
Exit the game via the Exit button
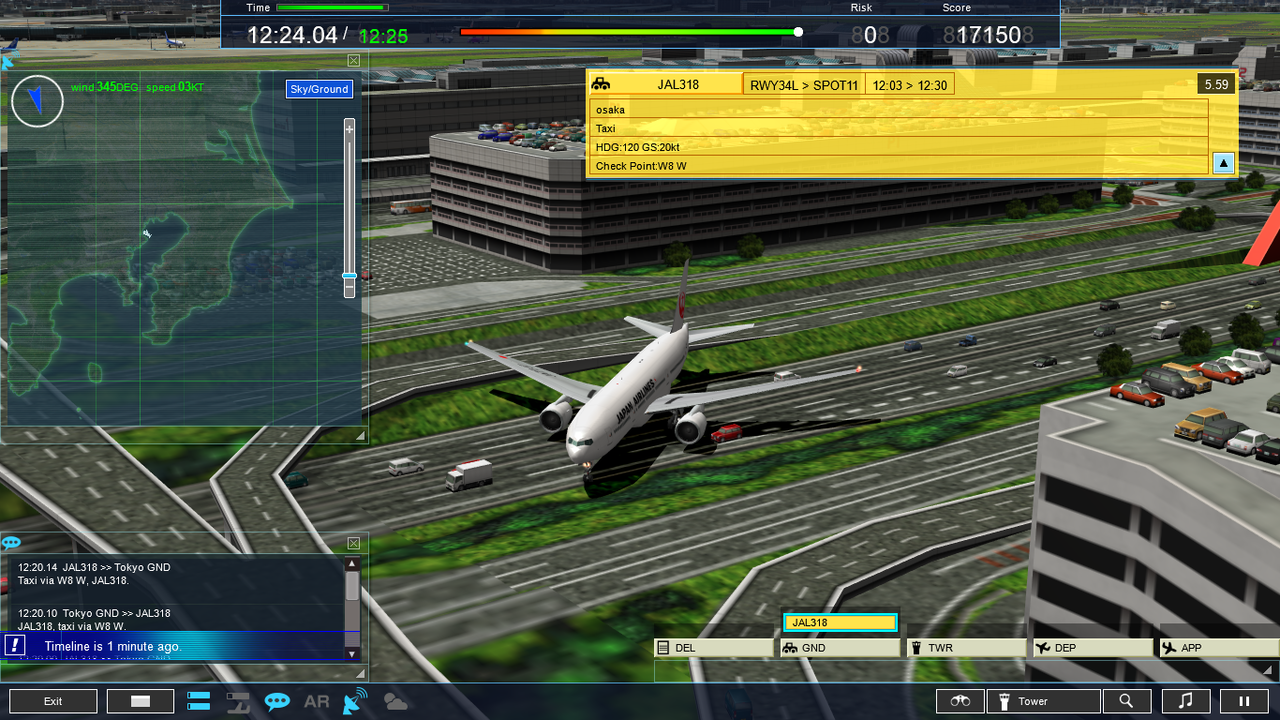pos(53,701)
